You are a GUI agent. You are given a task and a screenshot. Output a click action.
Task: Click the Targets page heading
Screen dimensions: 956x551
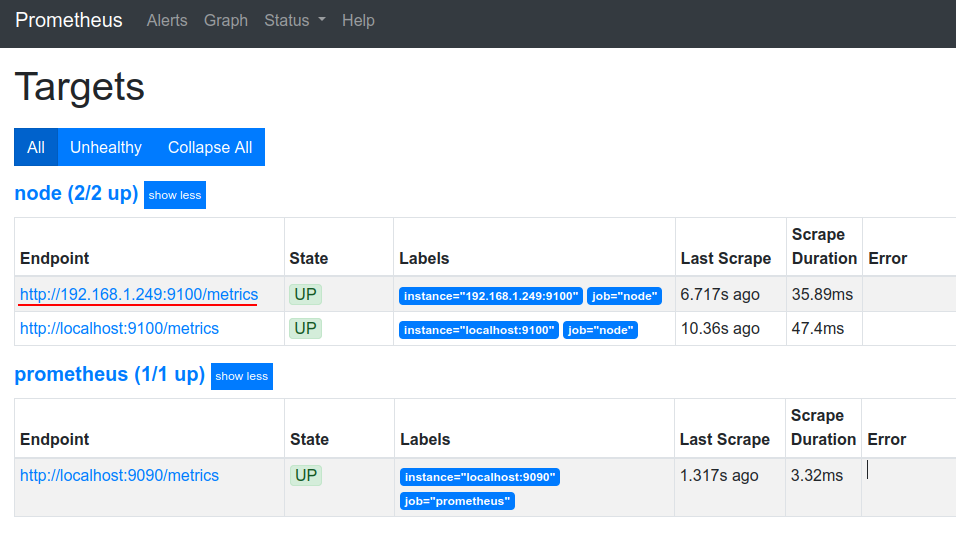pyautogui.click(x=79, y=87)
